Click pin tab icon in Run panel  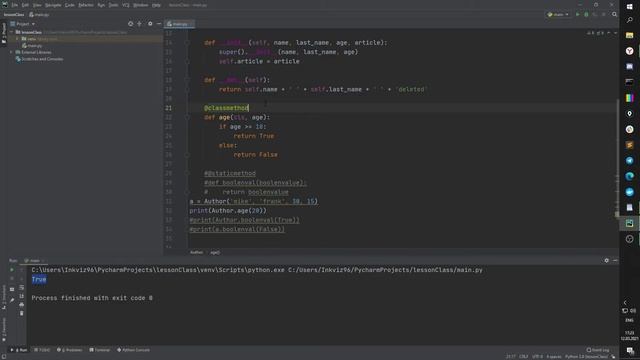[12, 300]
